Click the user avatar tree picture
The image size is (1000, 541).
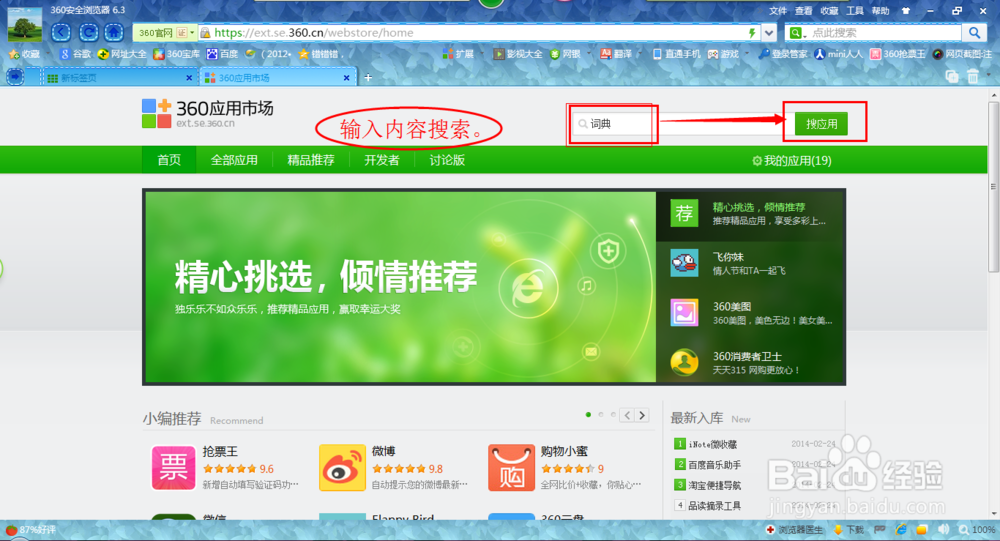coord(25,26)
